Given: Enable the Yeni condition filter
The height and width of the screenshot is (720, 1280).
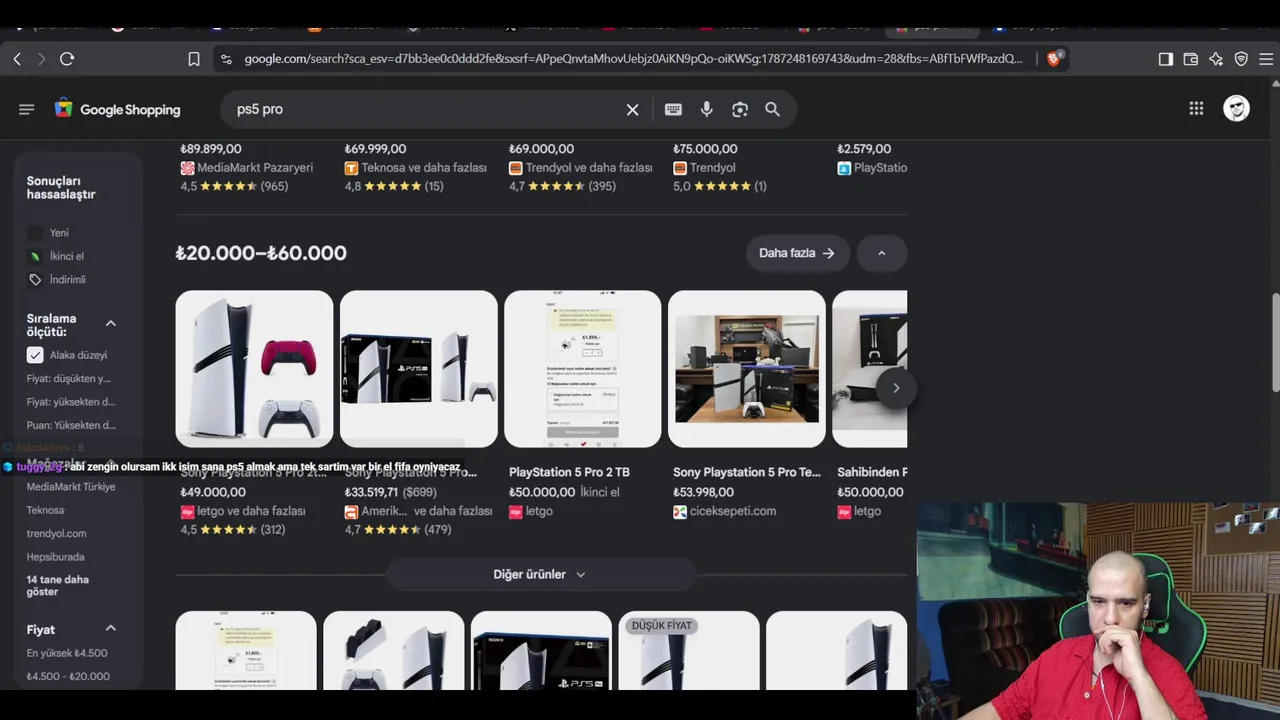Looking at the screenshot, I should pyautogui.click(x=59, y=233).
